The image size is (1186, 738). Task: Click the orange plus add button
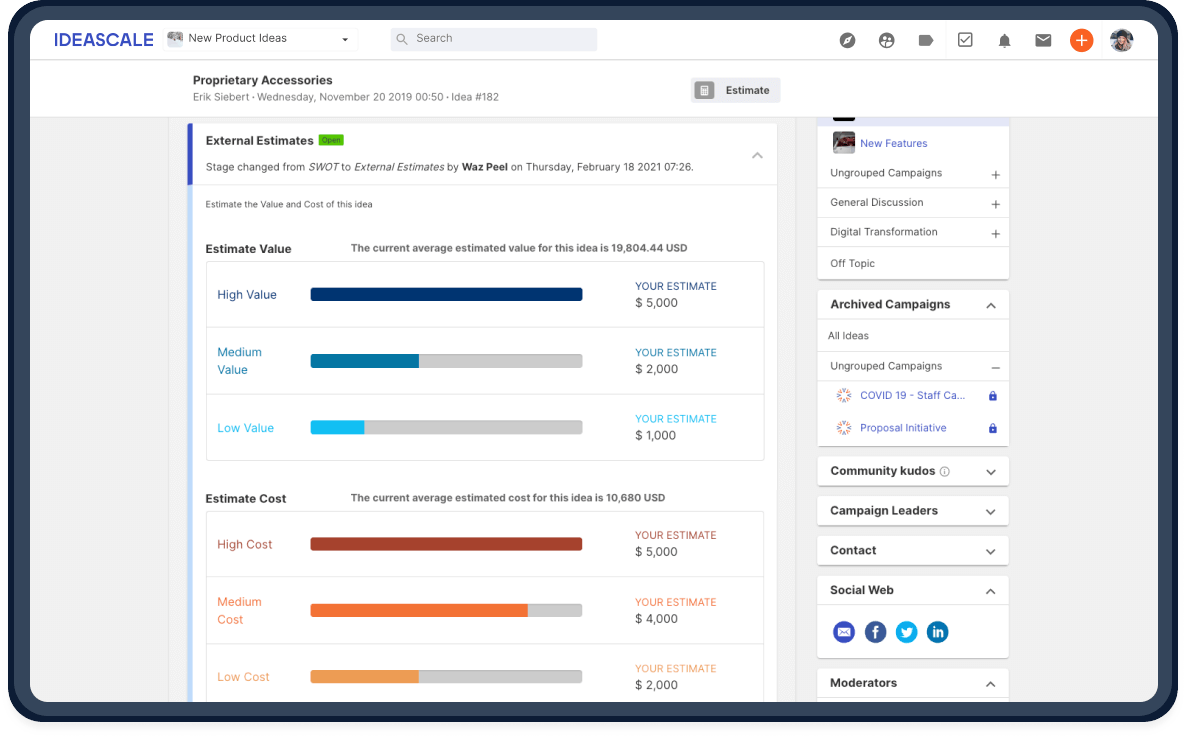[1081, 40]
